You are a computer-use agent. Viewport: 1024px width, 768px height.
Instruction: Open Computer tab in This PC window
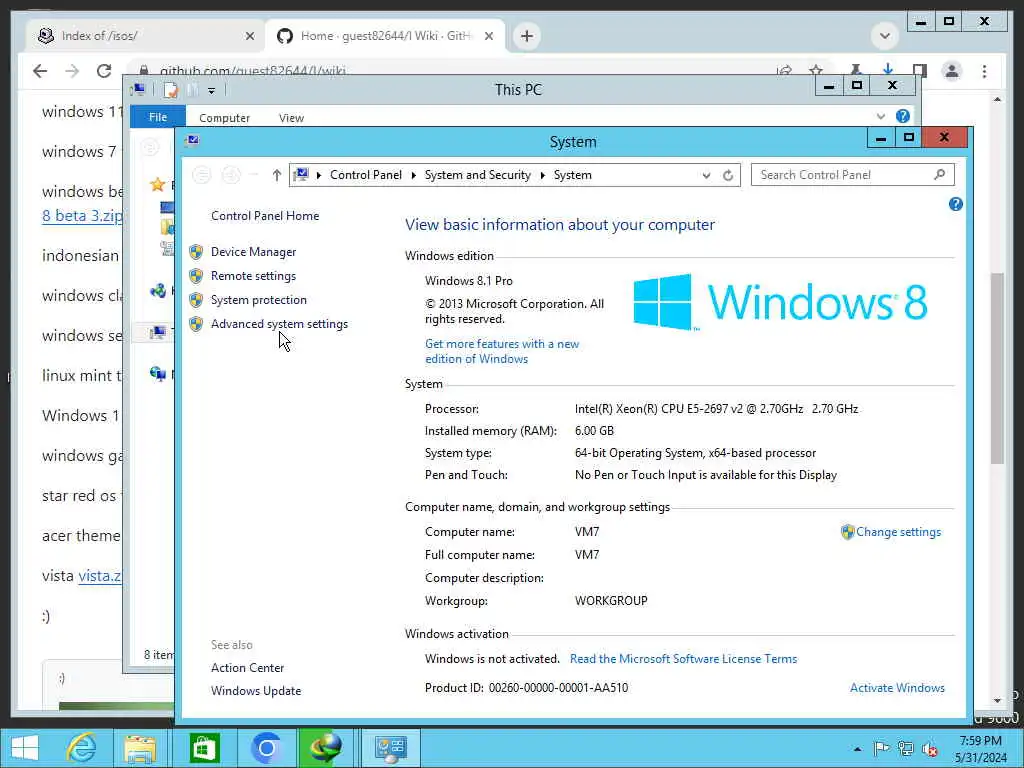pyautogui.click(x=224, y=118)
